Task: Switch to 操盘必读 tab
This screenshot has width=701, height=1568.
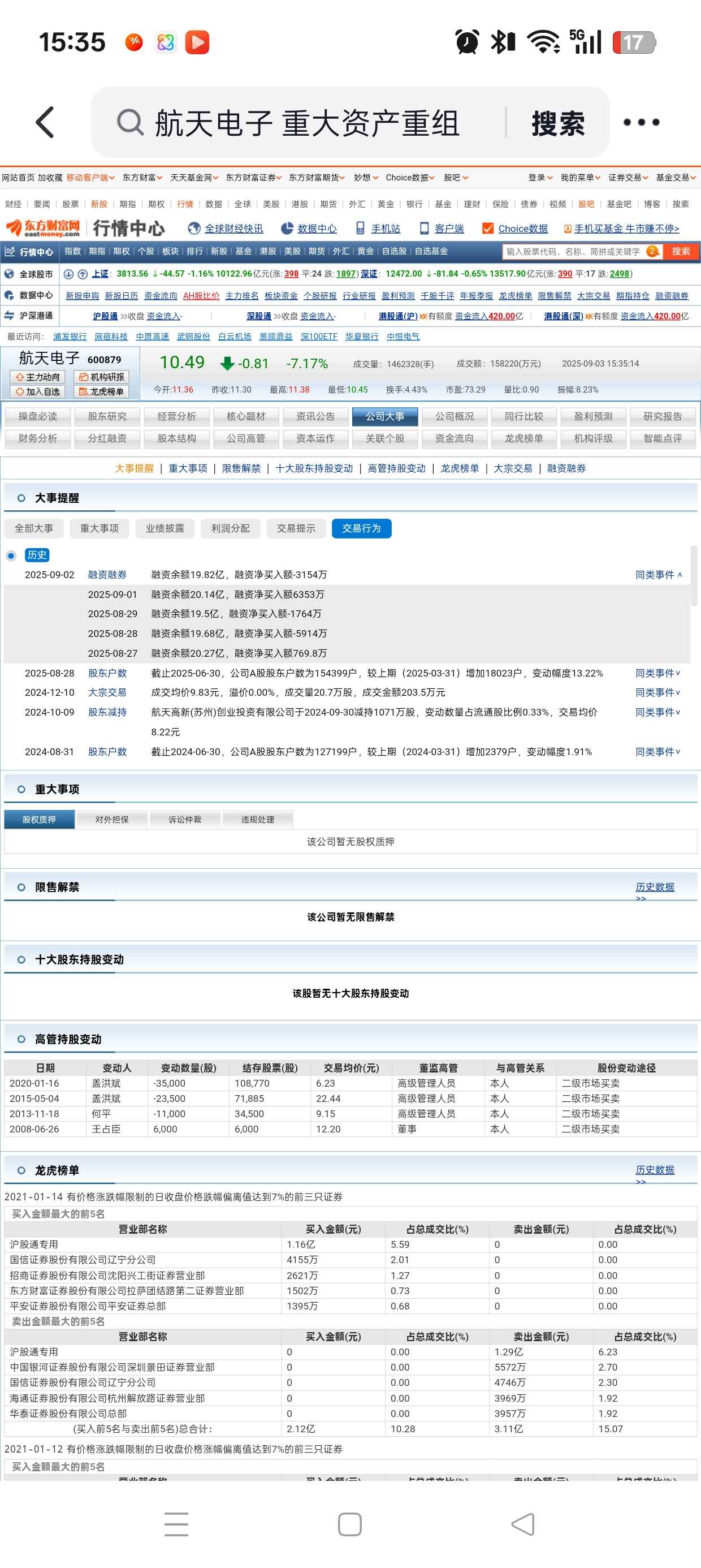Action: [38, 416]
